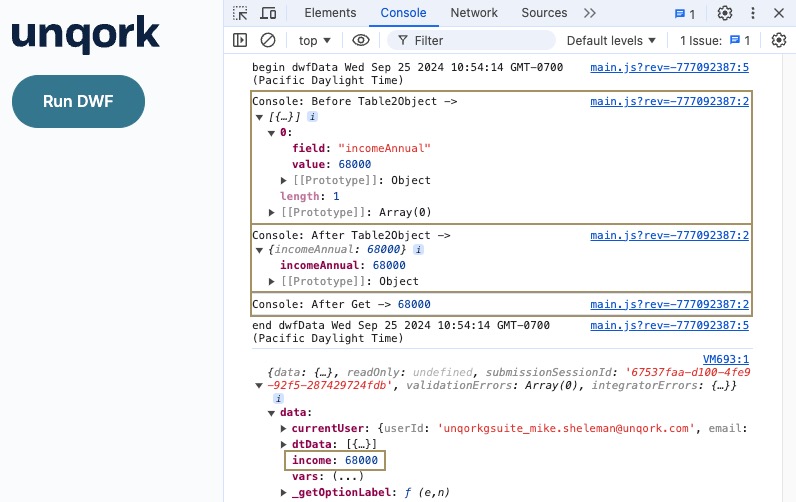Open main.js link beside end dwfData
The width and height of the screenshot is (796, 502).
point(669,325)
